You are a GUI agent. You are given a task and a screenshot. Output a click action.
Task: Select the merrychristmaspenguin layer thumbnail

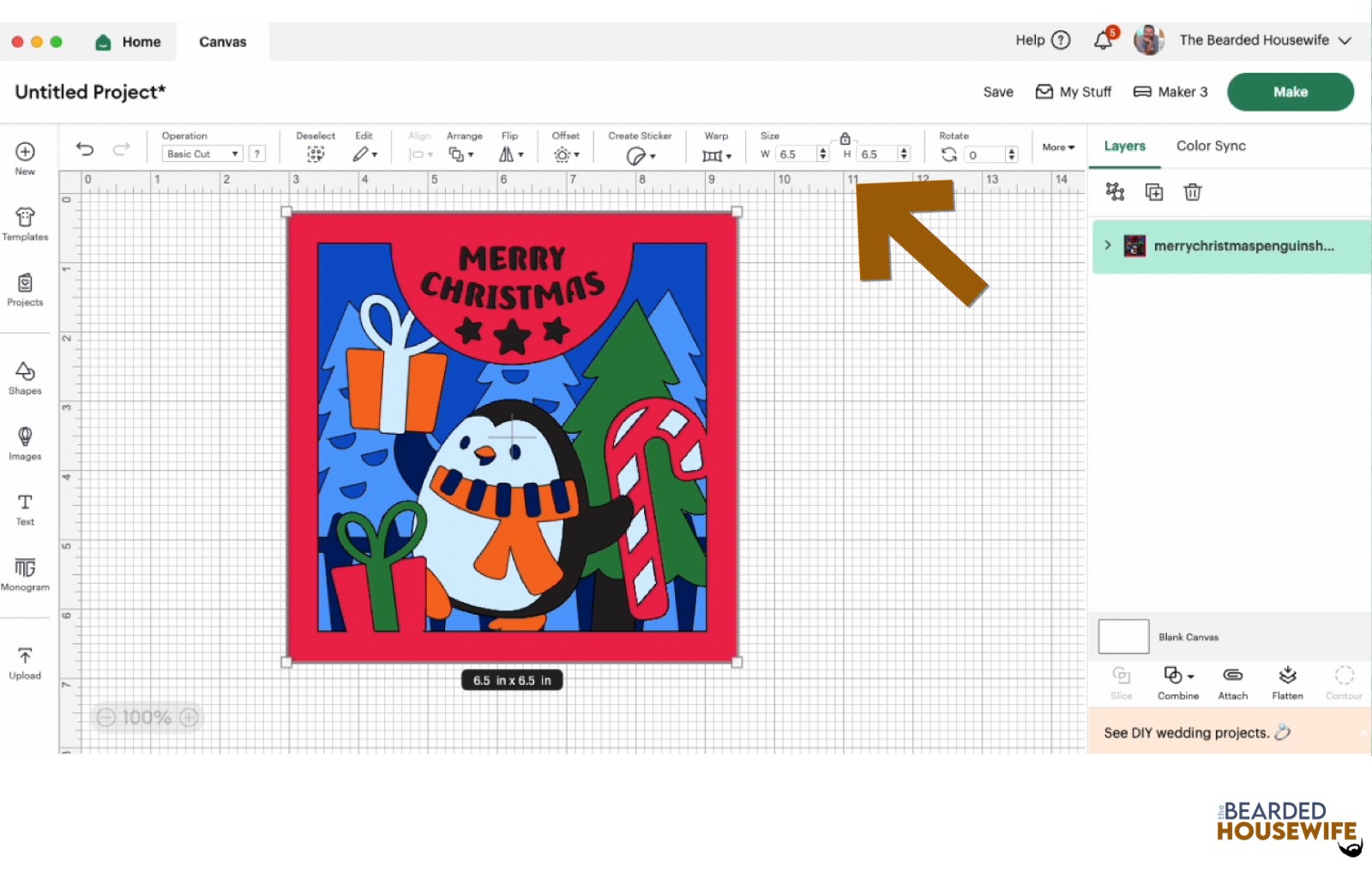[x=1134, y=246]
